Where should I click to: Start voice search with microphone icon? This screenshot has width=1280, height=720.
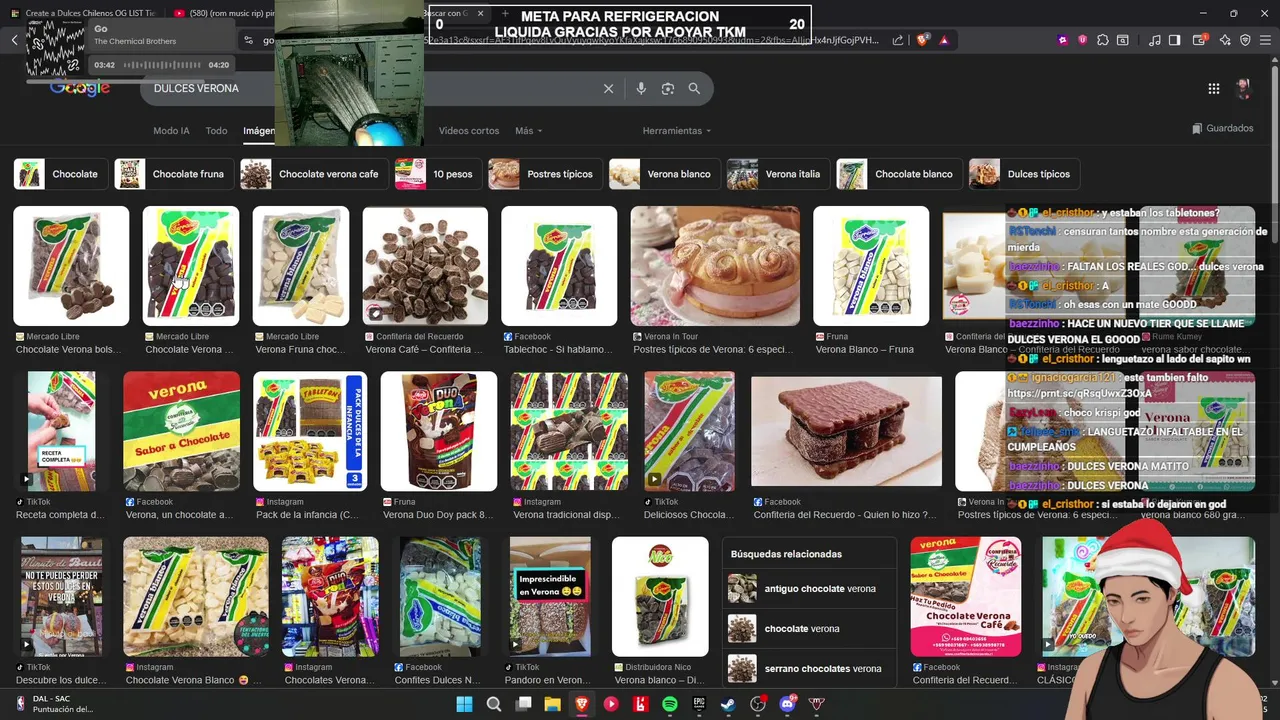(641, 89)
